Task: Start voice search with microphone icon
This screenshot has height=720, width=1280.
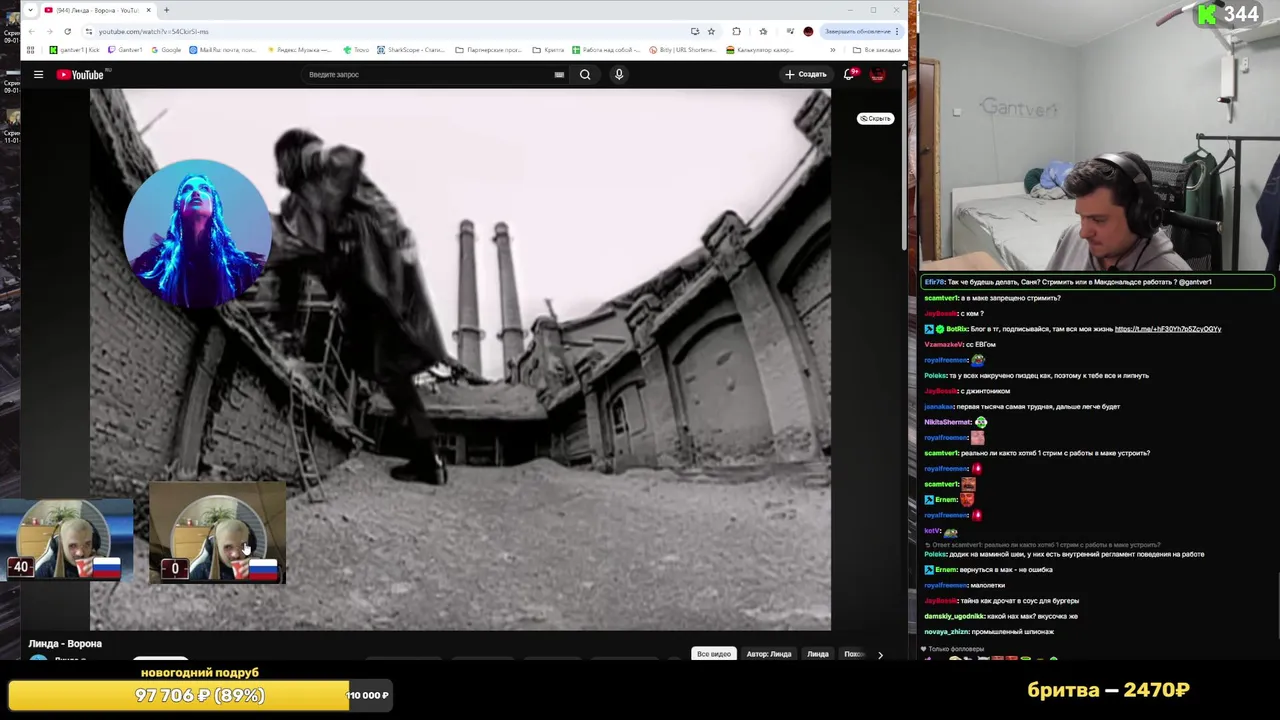Action: pos(619,74)
